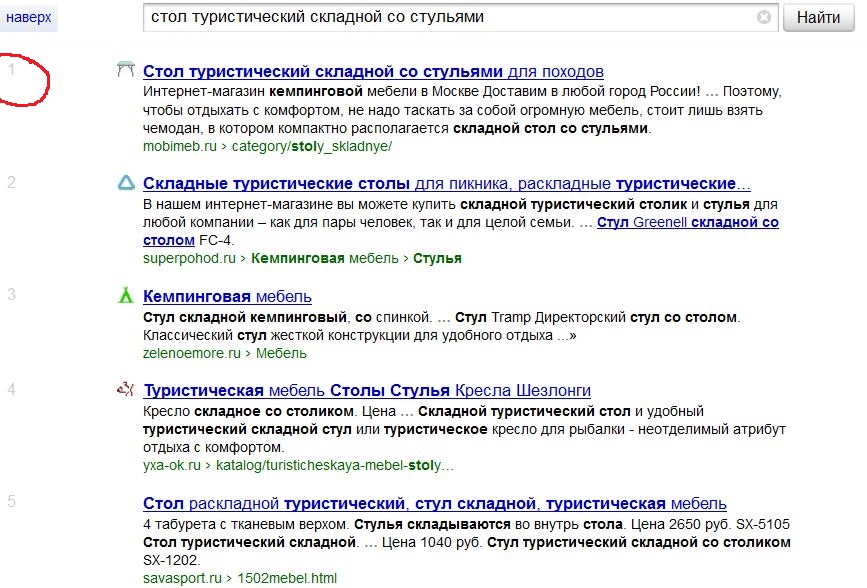Image resolution: width=867 pixels, height=588 pixels.
Task: Click the savasport.ru green URL link
Action: (183, 578)
